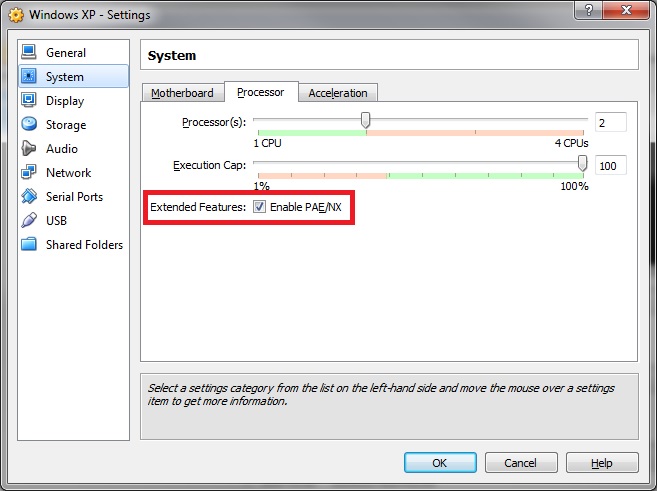This screenshot has height=491, width=657.
Task: Select Serial Ports settings category
Action: (73, 196)
